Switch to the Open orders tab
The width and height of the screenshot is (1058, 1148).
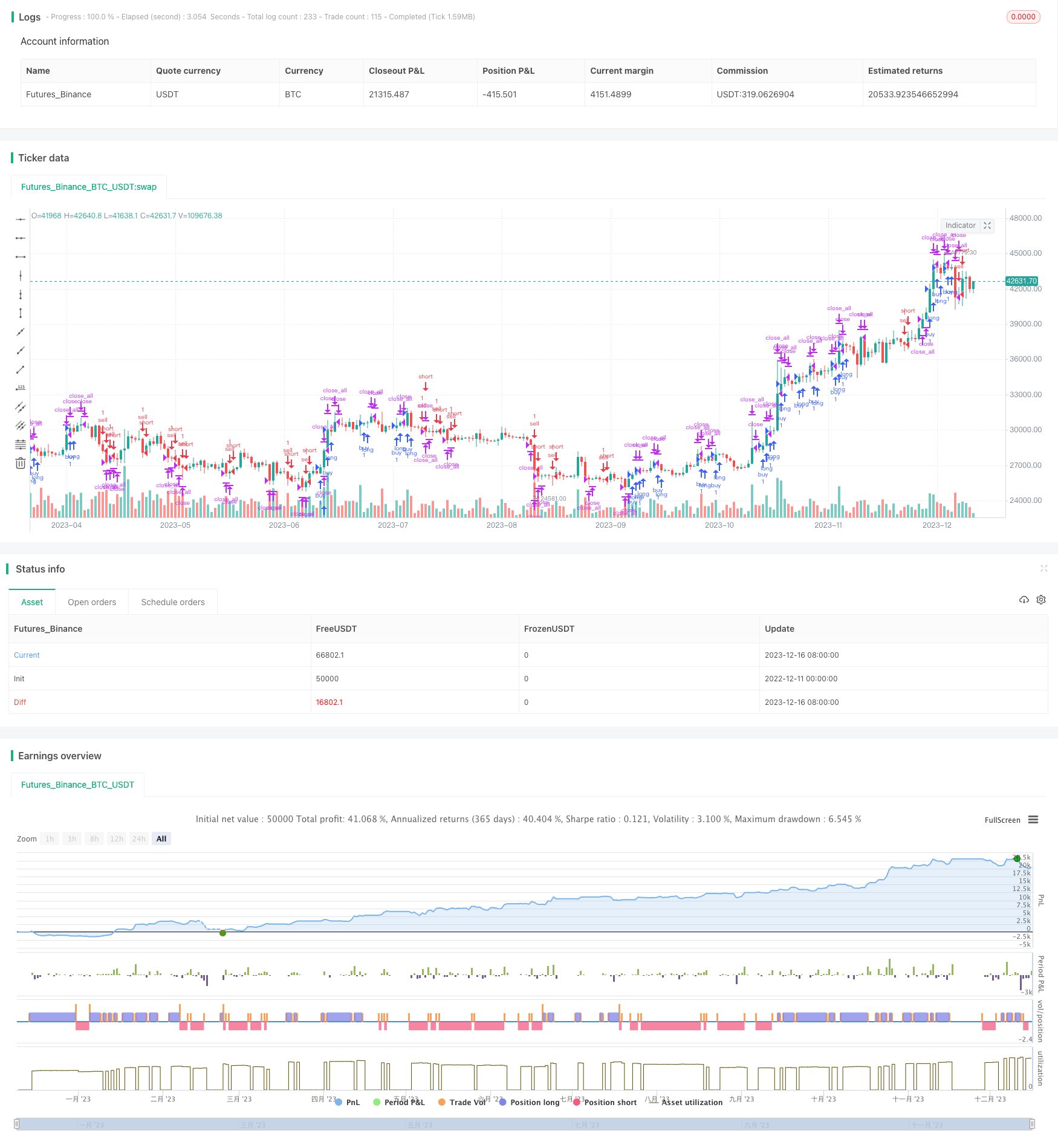[x=92, y=602]
